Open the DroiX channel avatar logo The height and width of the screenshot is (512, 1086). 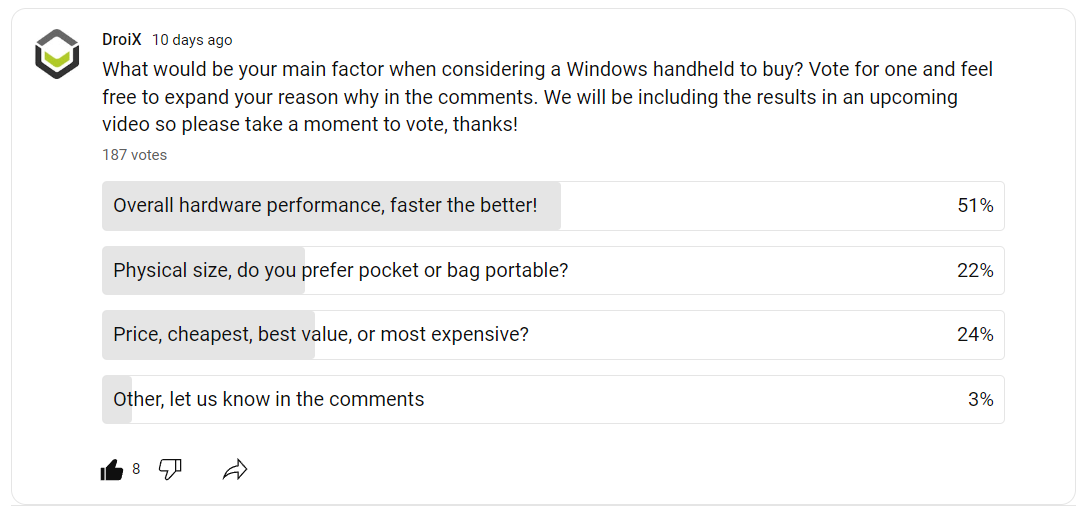point(57,54)
